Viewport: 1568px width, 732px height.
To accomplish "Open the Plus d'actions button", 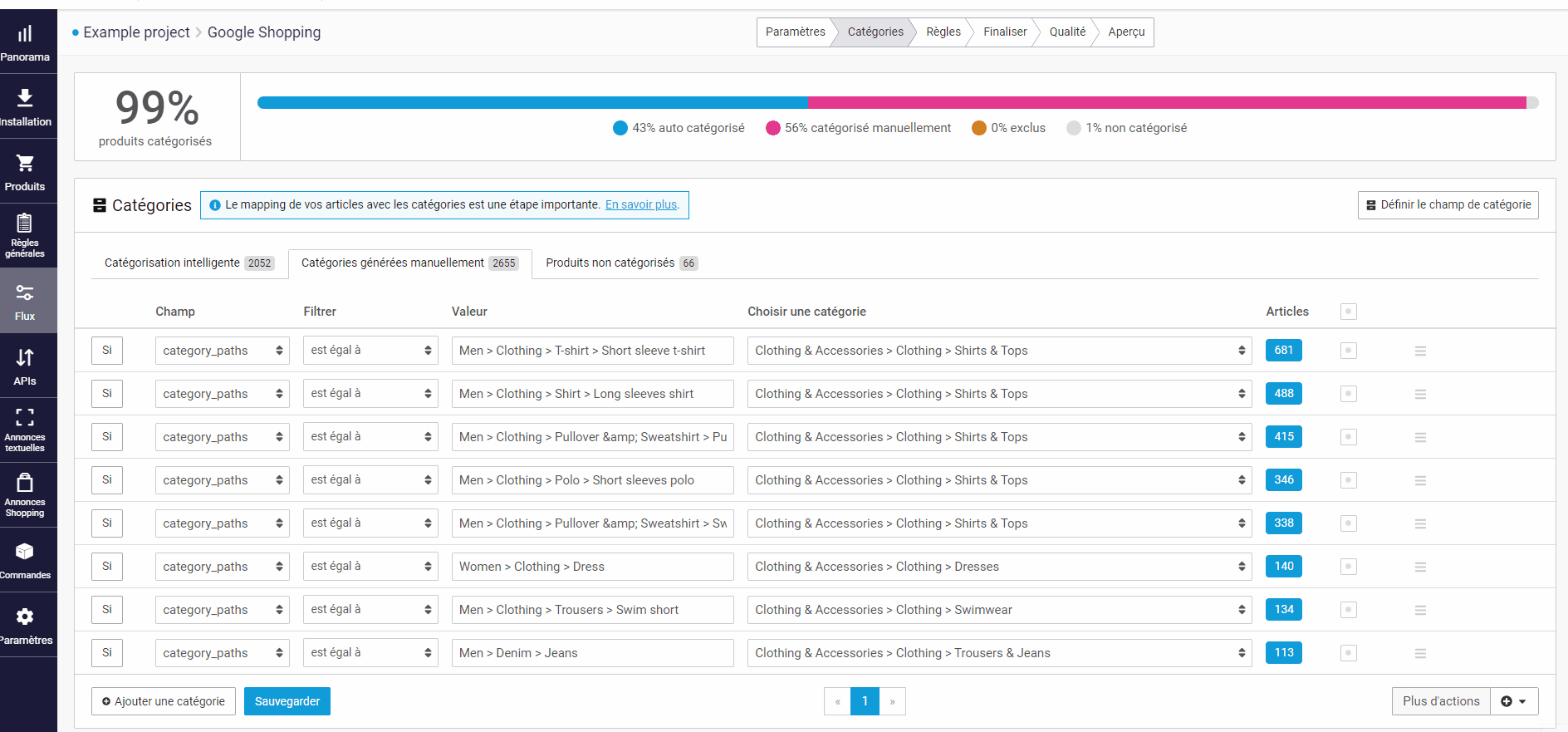I will pyautogui.click(x=1441, y=701).
